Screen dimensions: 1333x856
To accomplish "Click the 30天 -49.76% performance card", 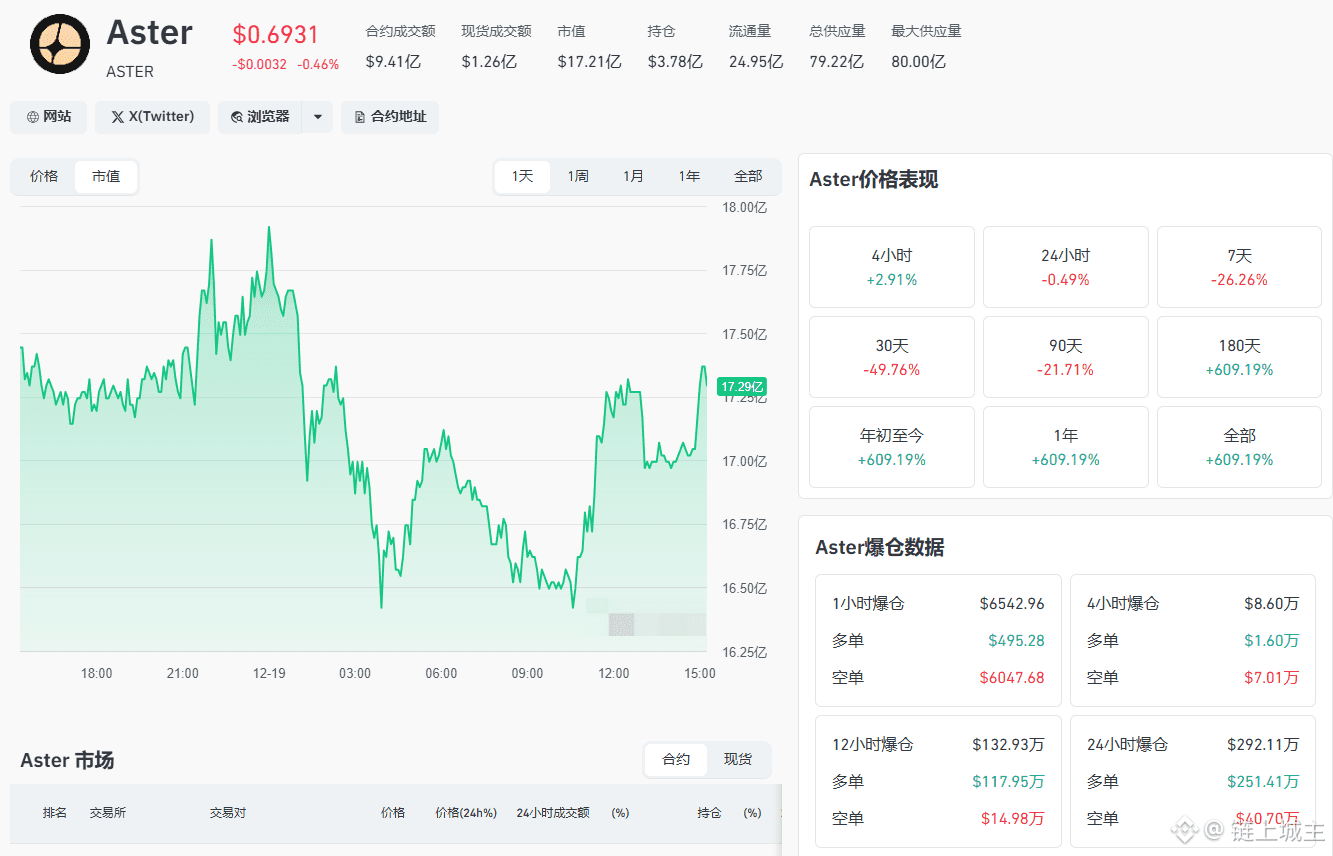I will 892,357.
